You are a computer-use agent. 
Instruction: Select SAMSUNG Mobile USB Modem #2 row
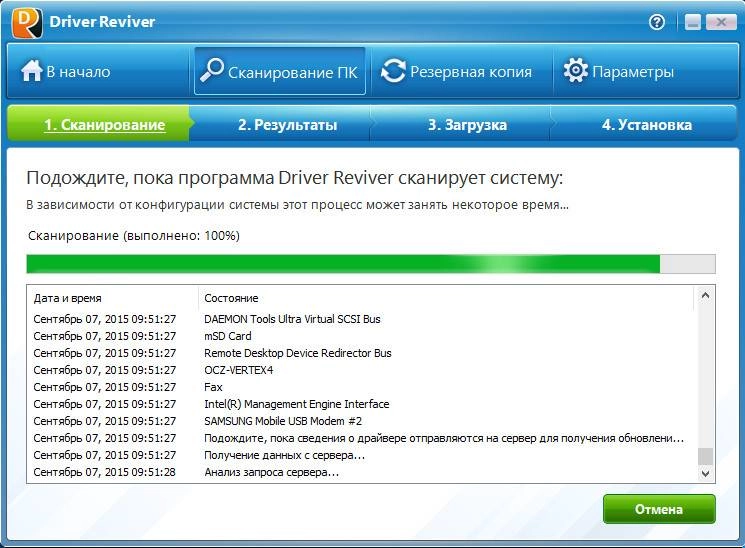point(362,421)
